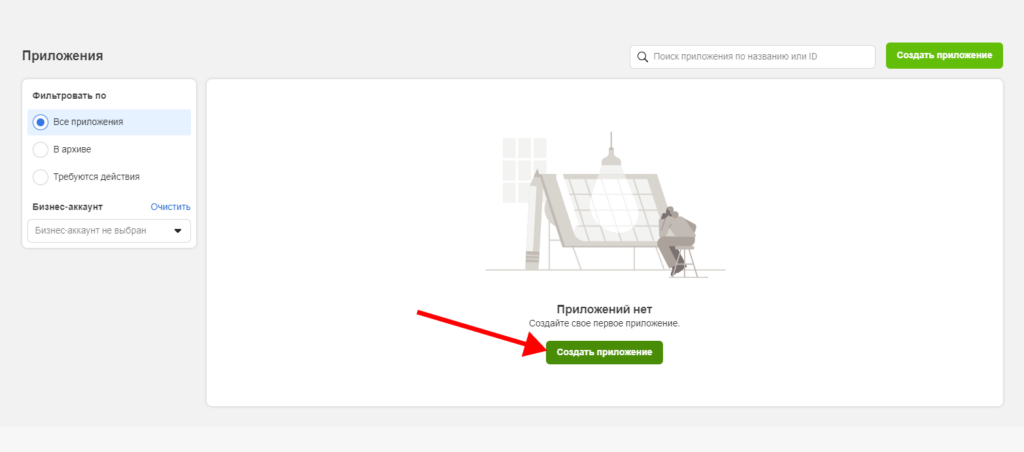Select the "Требуются действия" radio filter

41,177
